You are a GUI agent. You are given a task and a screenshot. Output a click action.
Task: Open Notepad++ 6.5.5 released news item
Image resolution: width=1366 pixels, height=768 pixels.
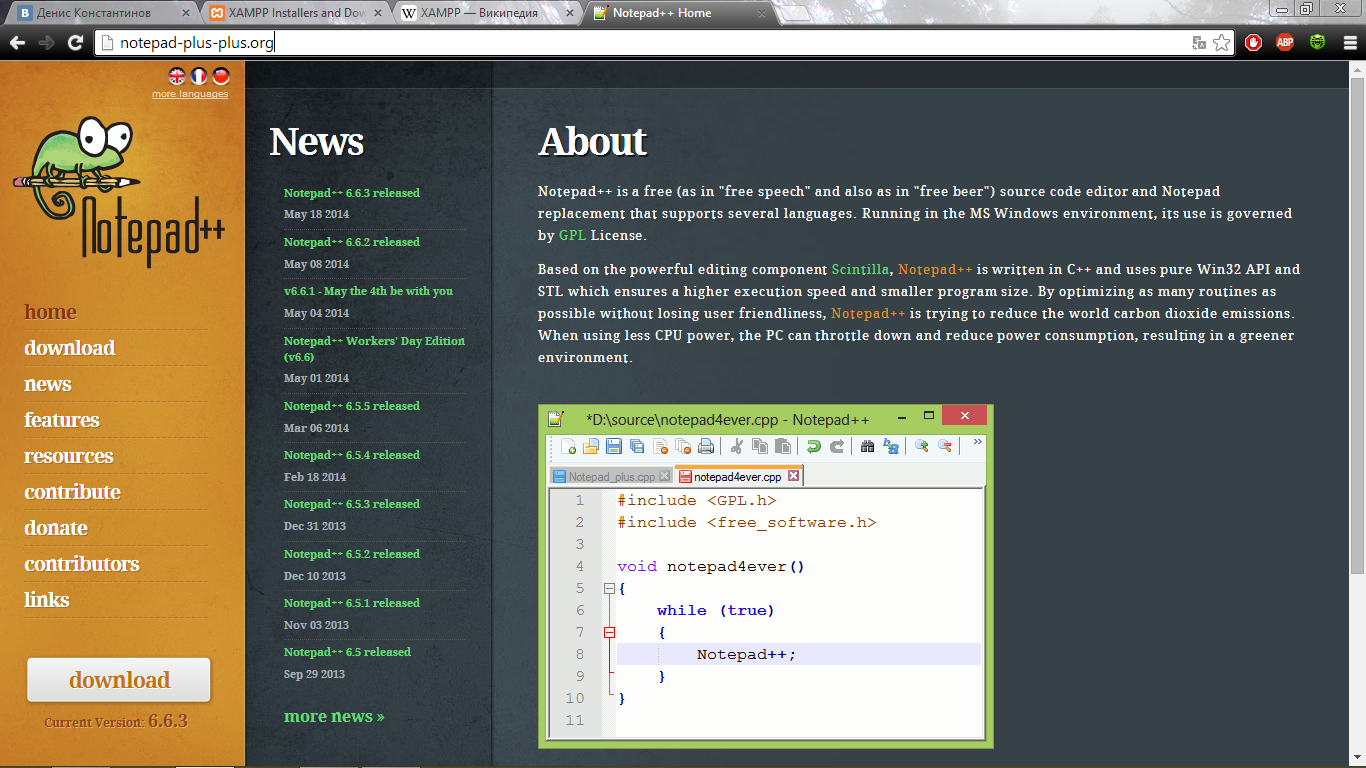coord(352,406)
